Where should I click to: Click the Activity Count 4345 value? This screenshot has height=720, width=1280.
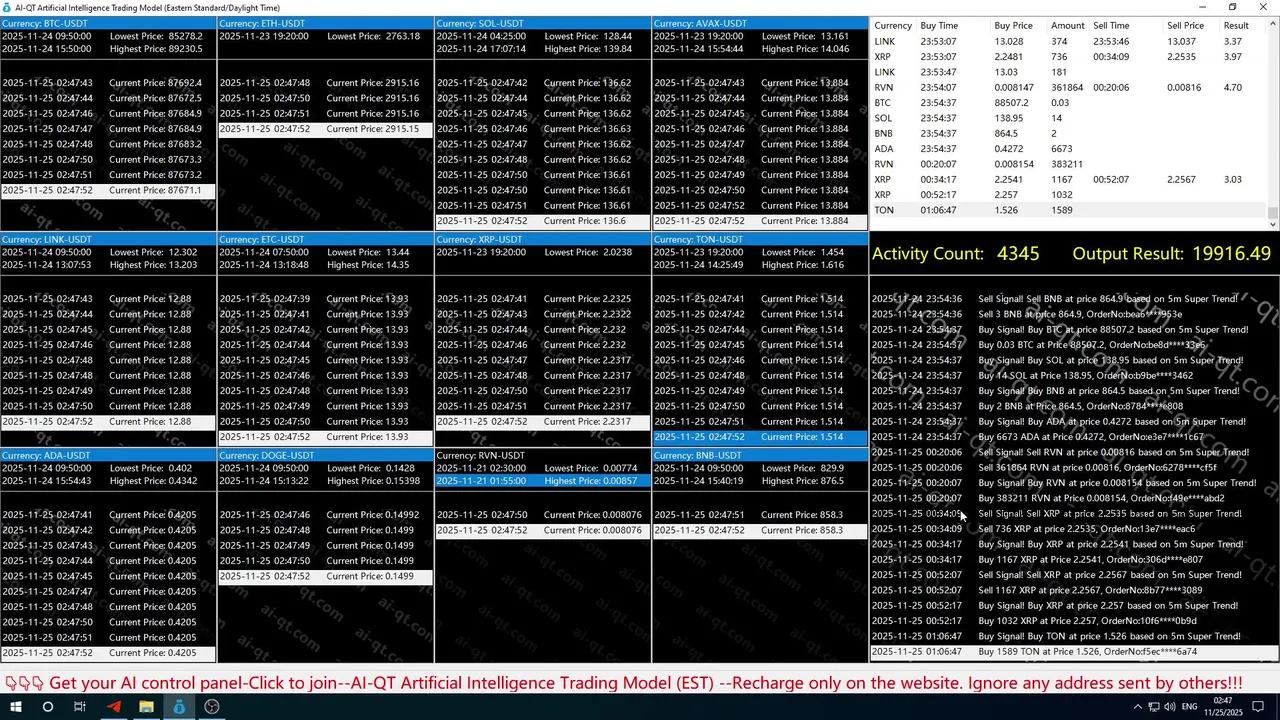pyautogui.click(x=1018, y=254)
